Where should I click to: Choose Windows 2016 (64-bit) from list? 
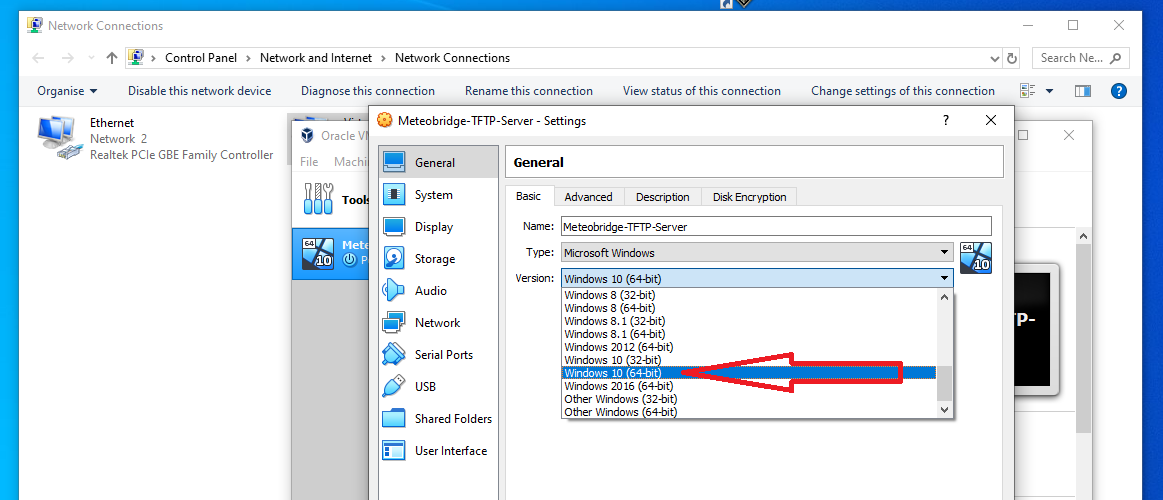point(618,386)
